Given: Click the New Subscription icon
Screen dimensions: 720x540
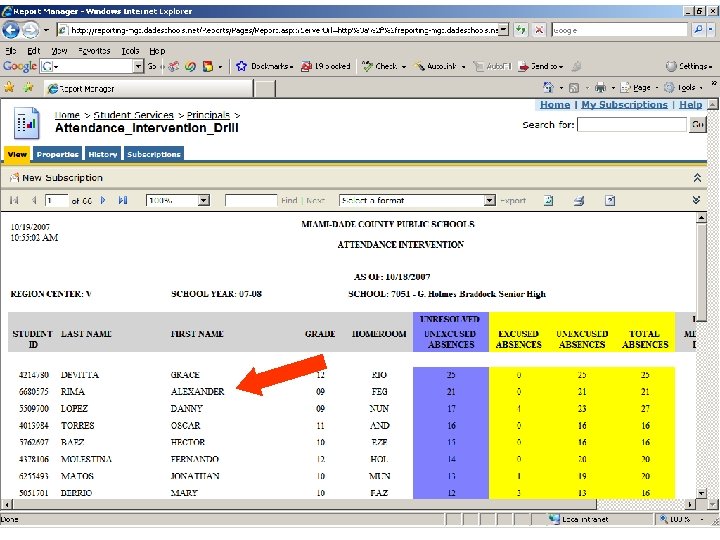Looking at the screenshot, I should (x=13, y=178).
